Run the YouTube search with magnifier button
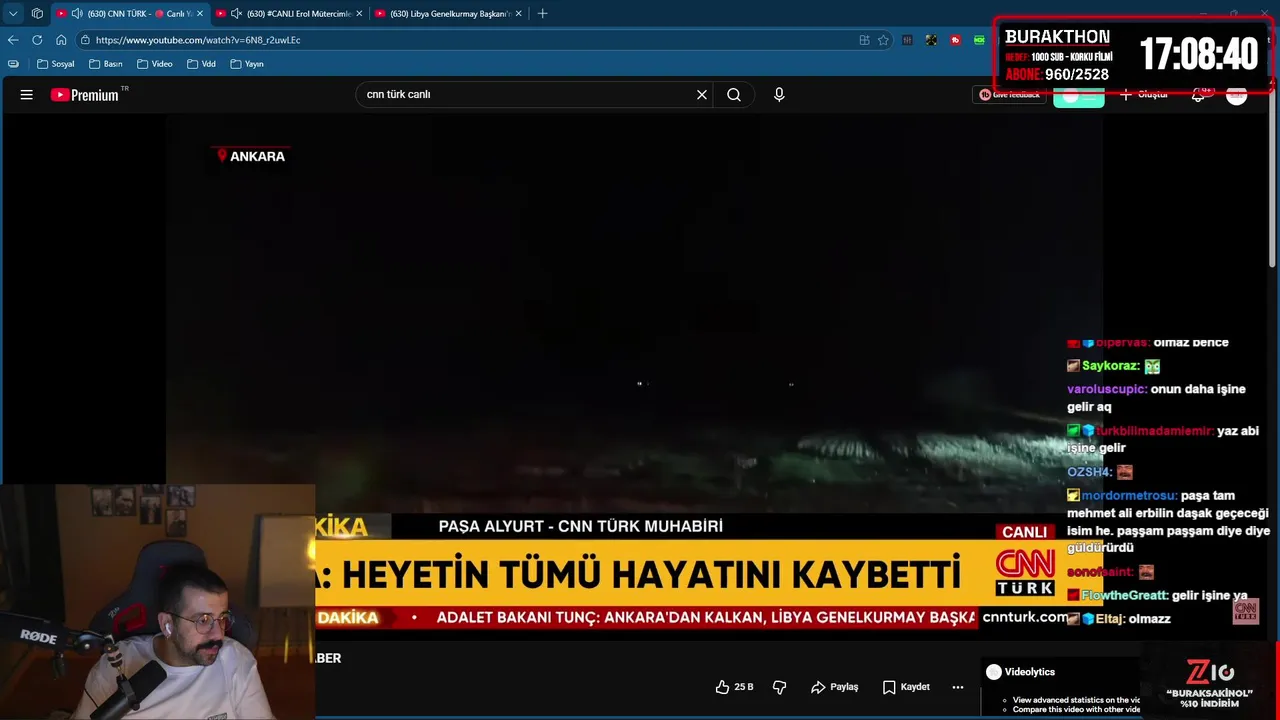This screenshot has height=720, width=1280. [734, 95]
